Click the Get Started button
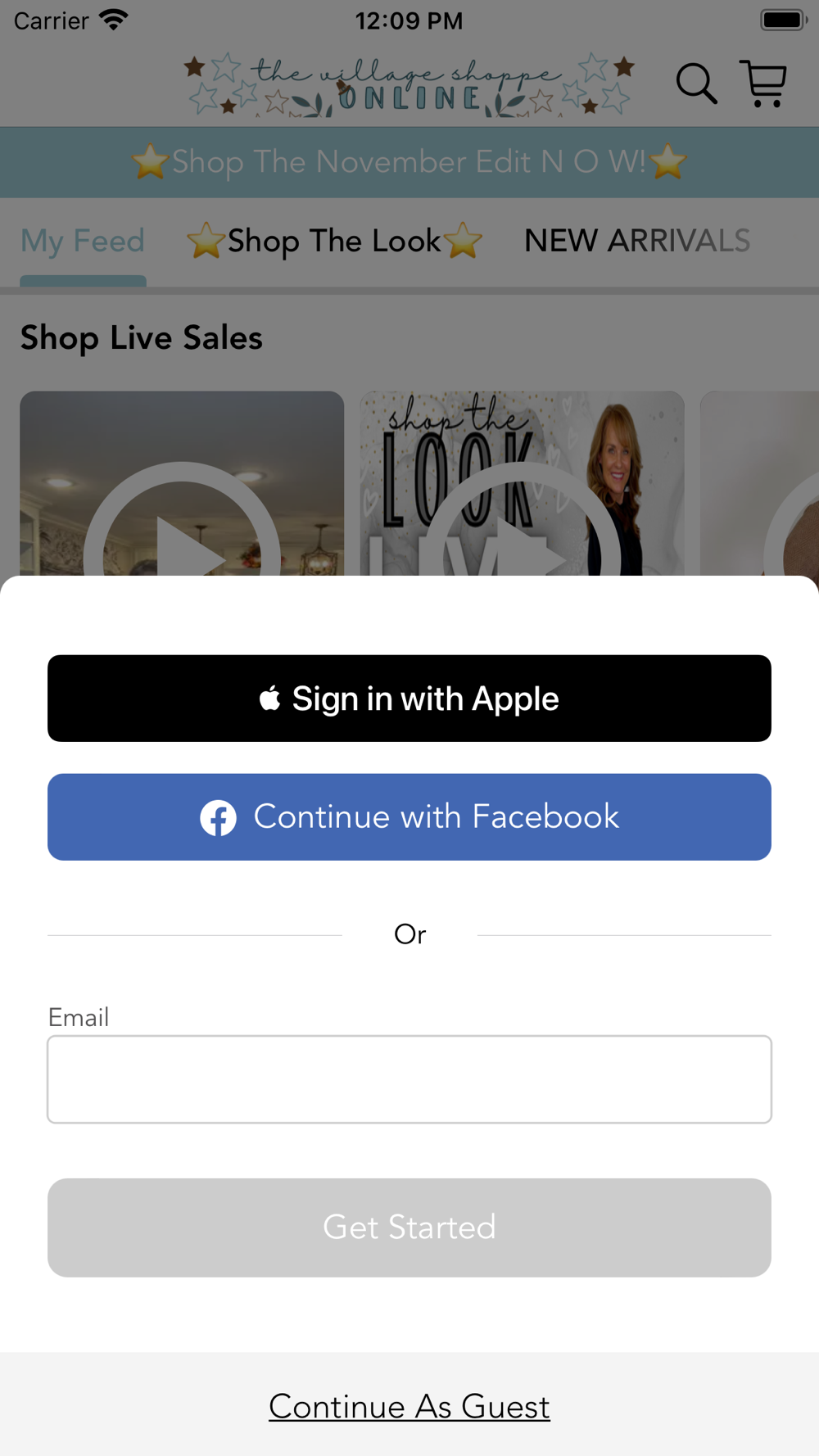819x1456 pixels. pos(409,1228)
